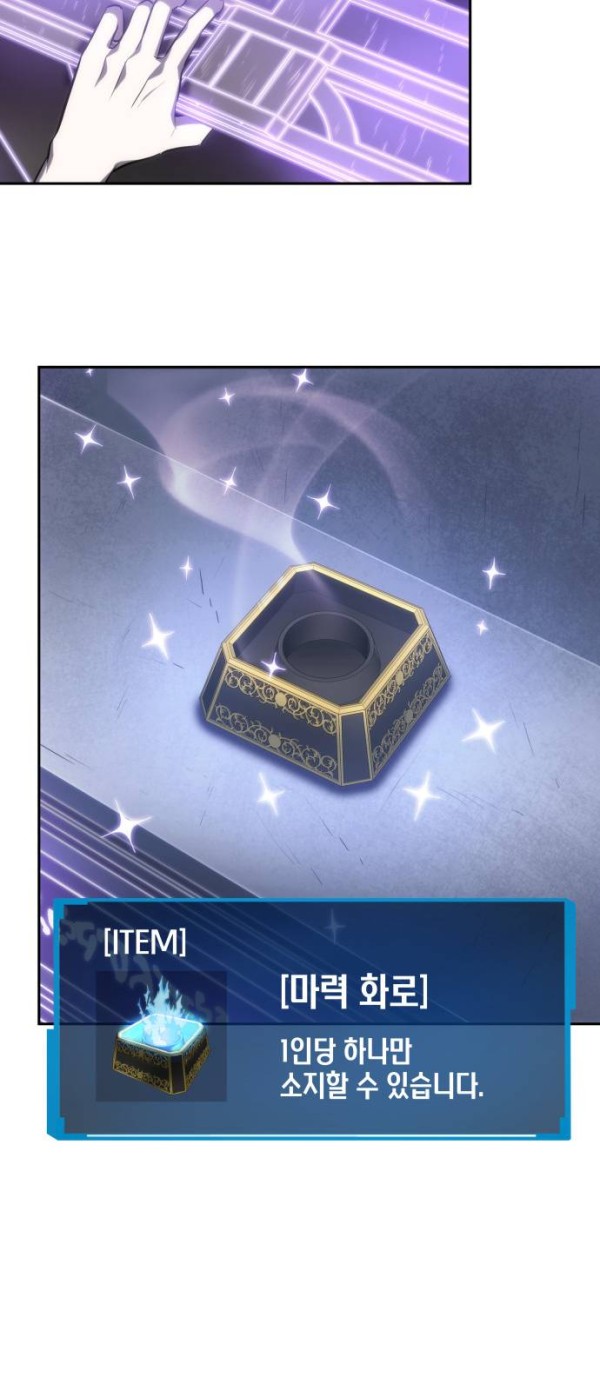Image resolution: width=600 pixels, height=1391 pixels.
Task: Select the [마력 화로] item name
Action: [x=354, y=991]
